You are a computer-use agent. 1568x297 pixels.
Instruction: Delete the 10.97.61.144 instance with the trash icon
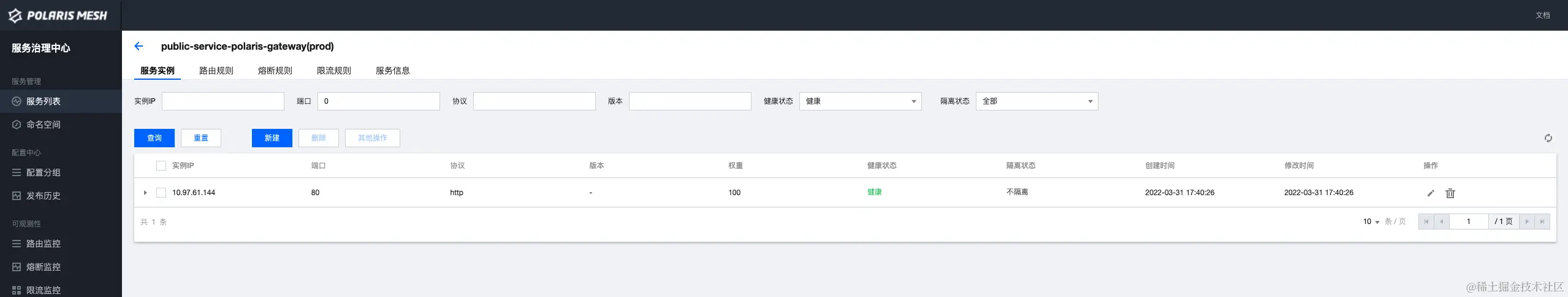(x=1450, y=193)
